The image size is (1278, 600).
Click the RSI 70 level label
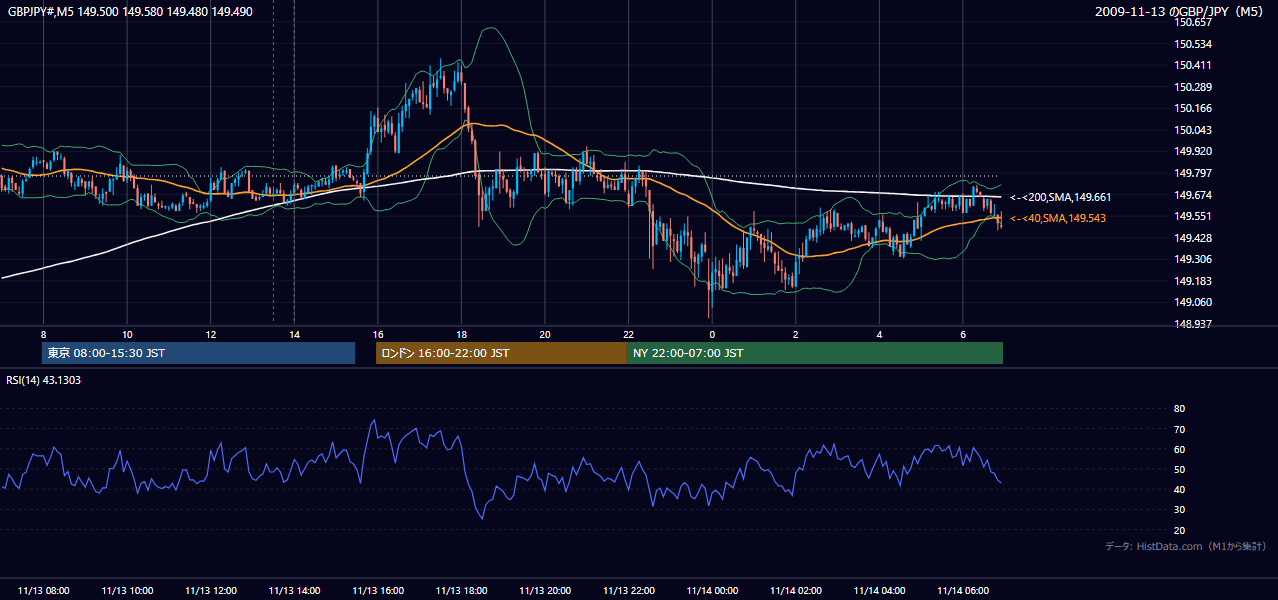pyautogui.click(x=1179, y=429)
